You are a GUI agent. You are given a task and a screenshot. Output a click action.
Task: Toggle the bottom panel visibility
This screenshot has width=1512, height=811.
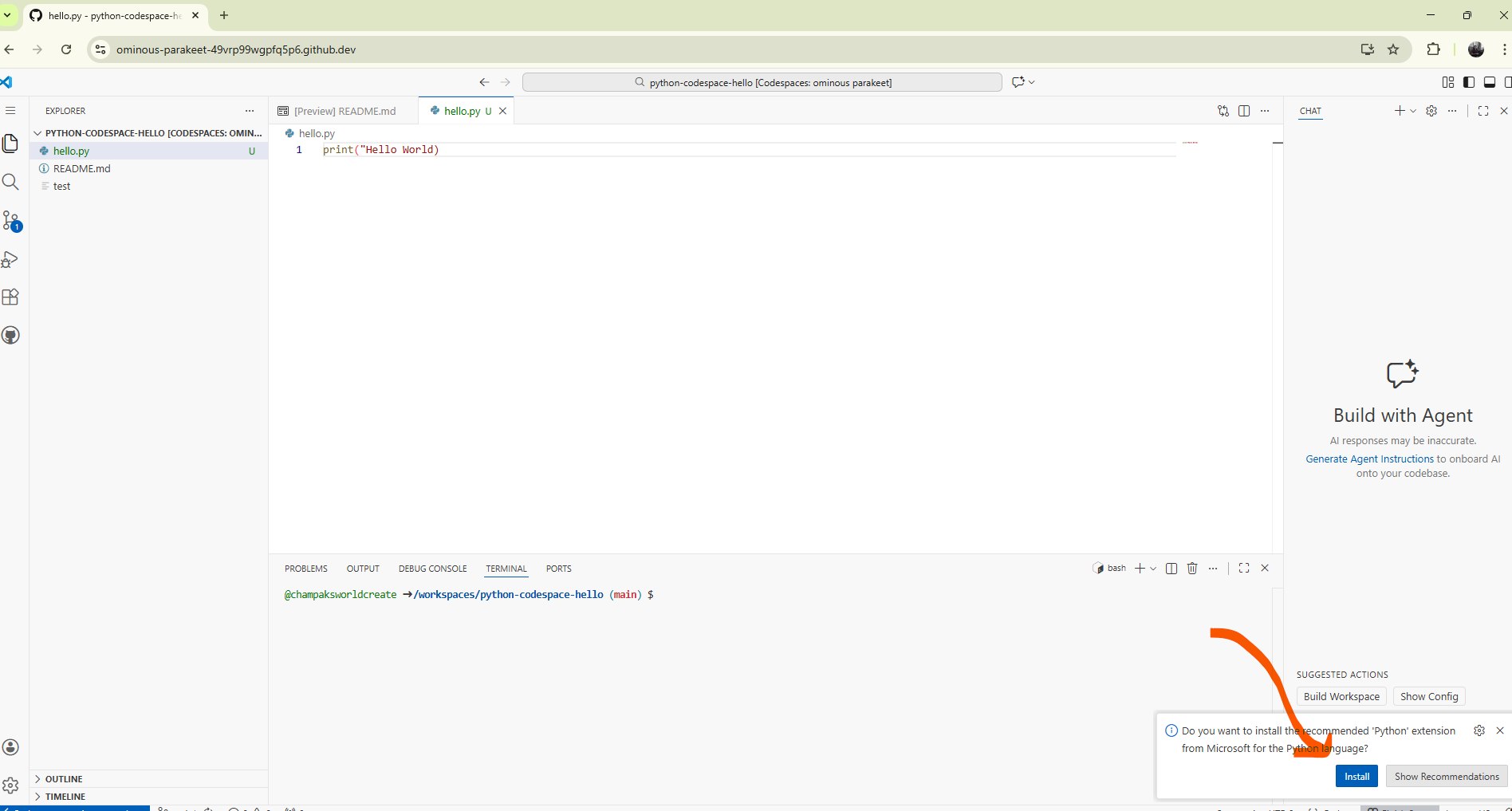[1490, 82]
